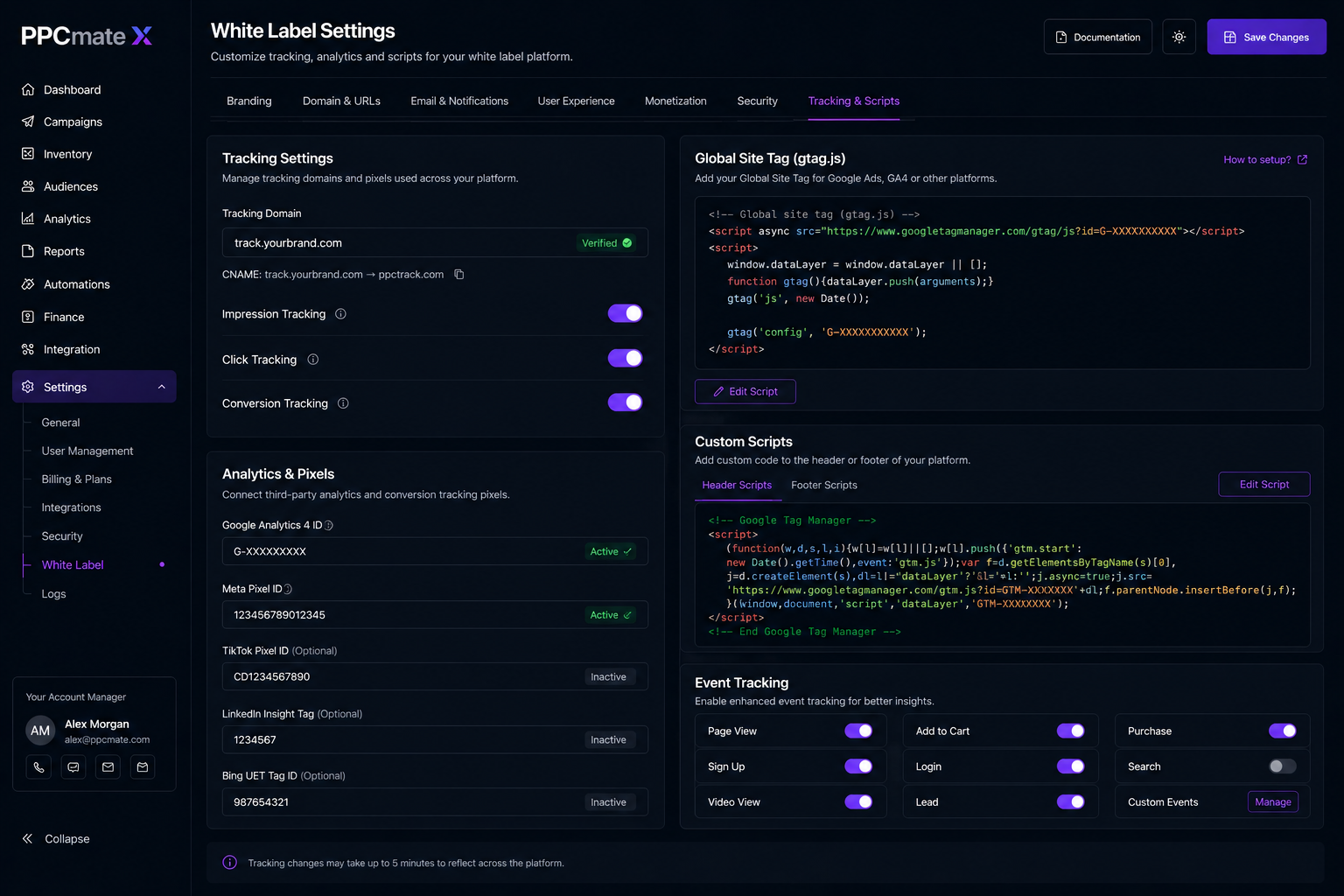Open the Domain & URLs tab
Screen dimensions: 1344x896
(x=341, y=101)
